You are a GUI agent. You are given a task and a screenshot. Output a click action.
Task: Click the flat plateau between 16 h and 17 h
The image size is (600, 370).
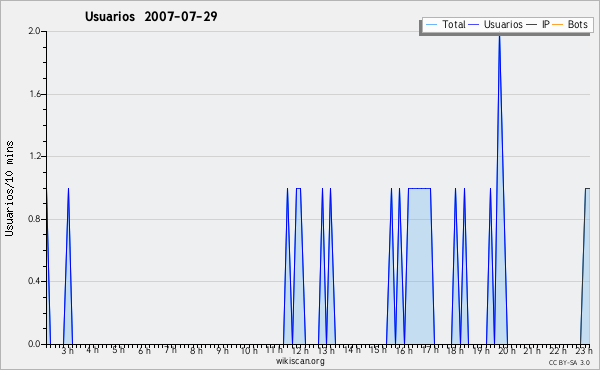(419, 188)
